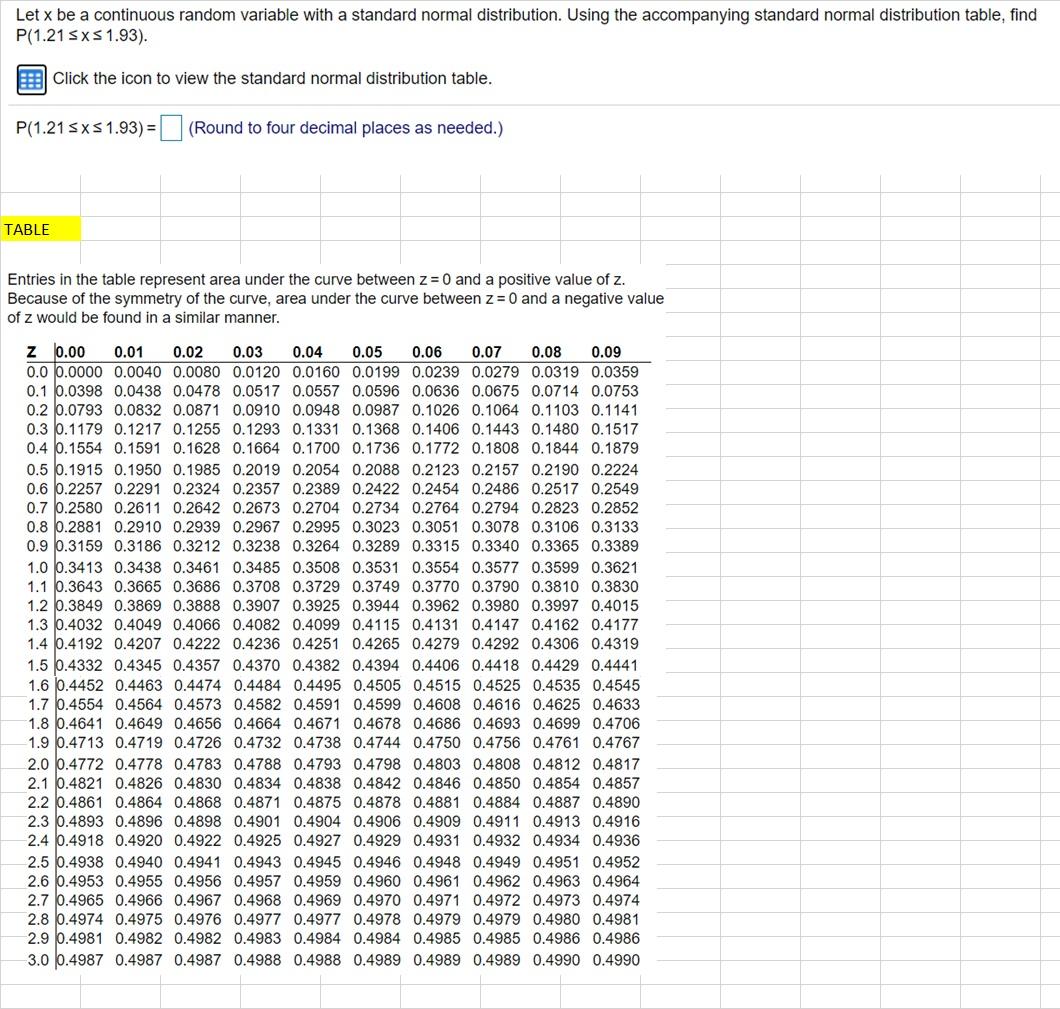Click the 'Entries in the table represent area' description
The height and width of the screenshot is (1009, 1060).
335,298
